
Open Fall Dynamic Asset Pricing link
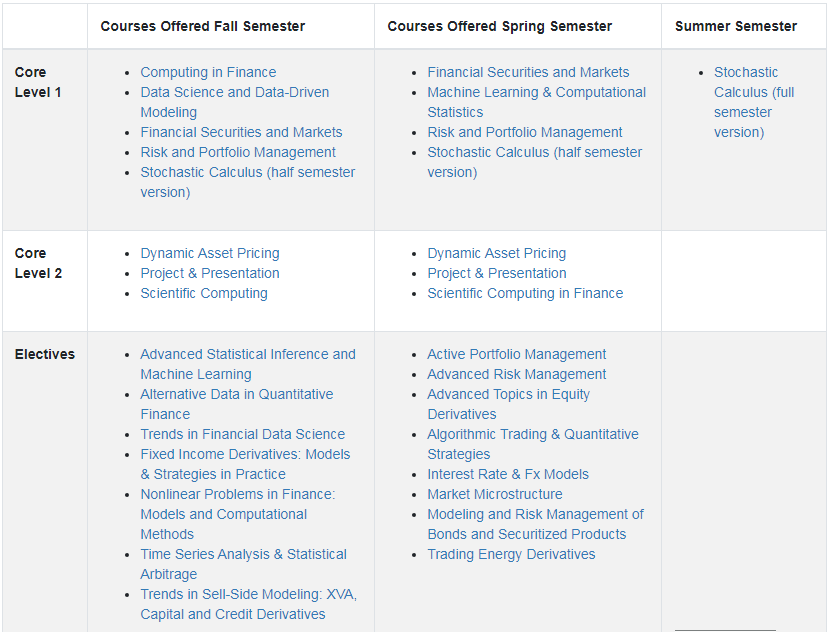click(x=210, y=253)
